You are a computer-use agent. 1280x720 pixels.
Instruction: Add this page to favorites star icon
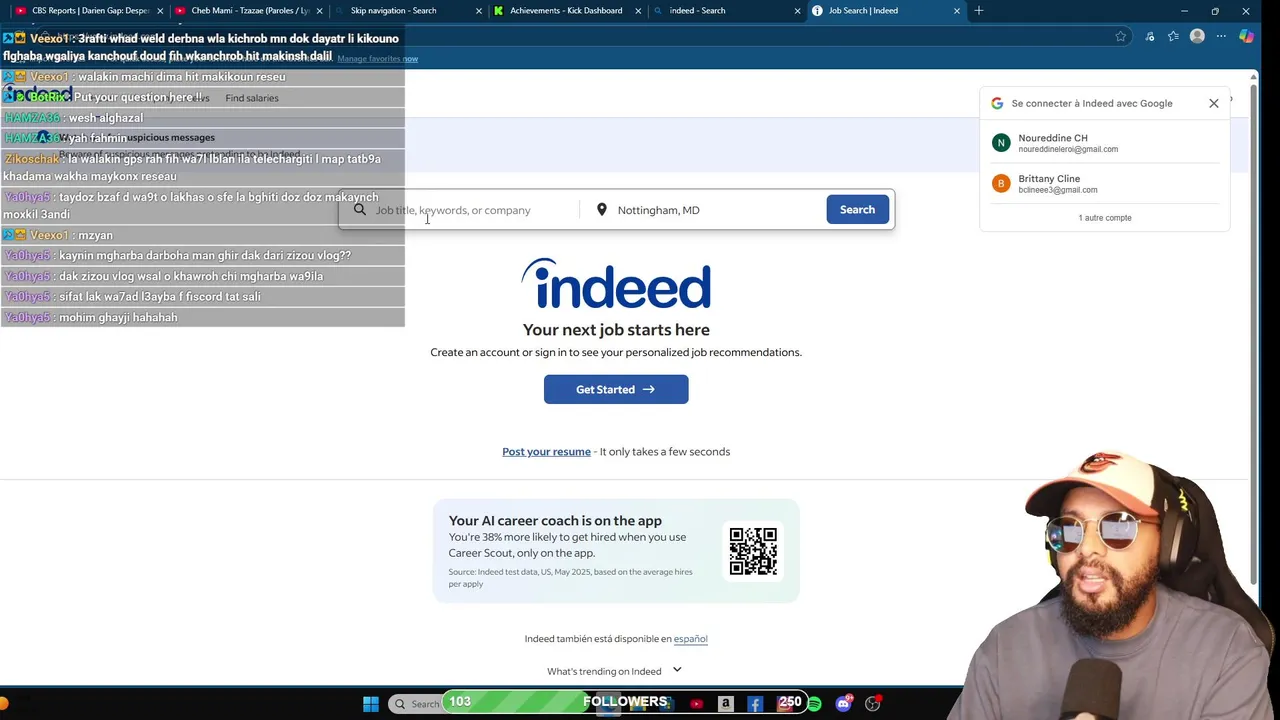pos(1121,36)
